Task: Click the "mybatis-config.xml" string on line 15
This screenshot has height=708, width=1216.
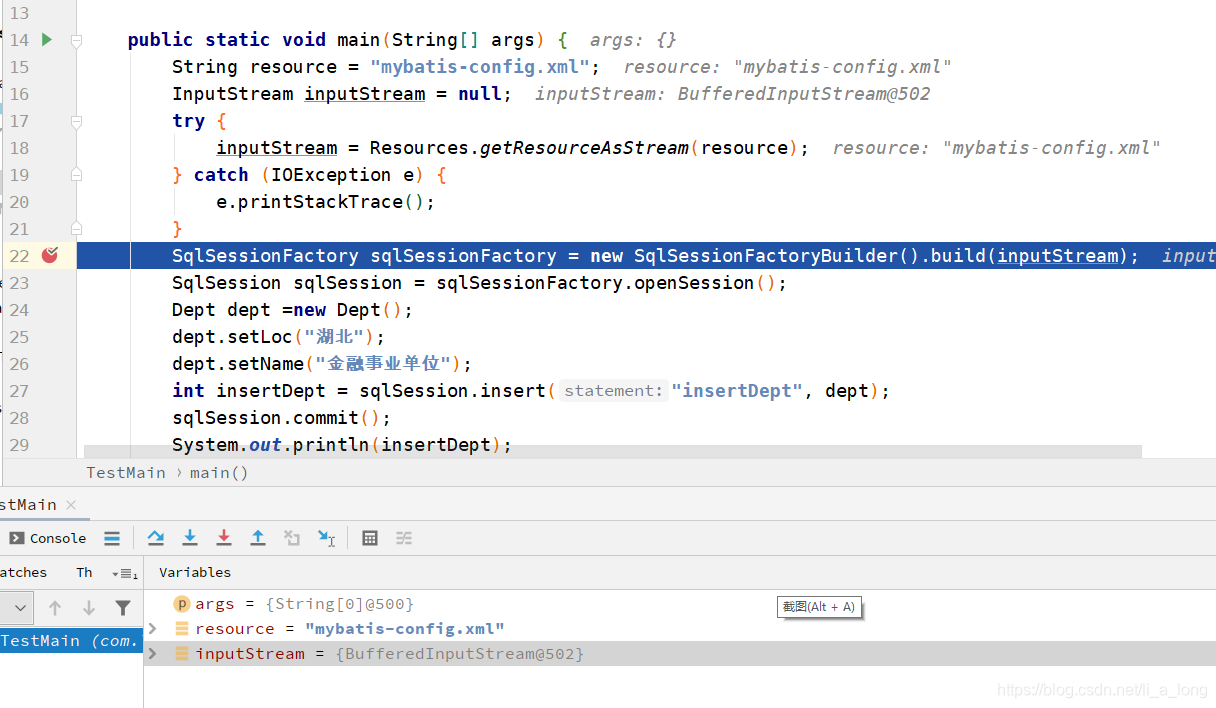Action: click(x=479, y=67)
